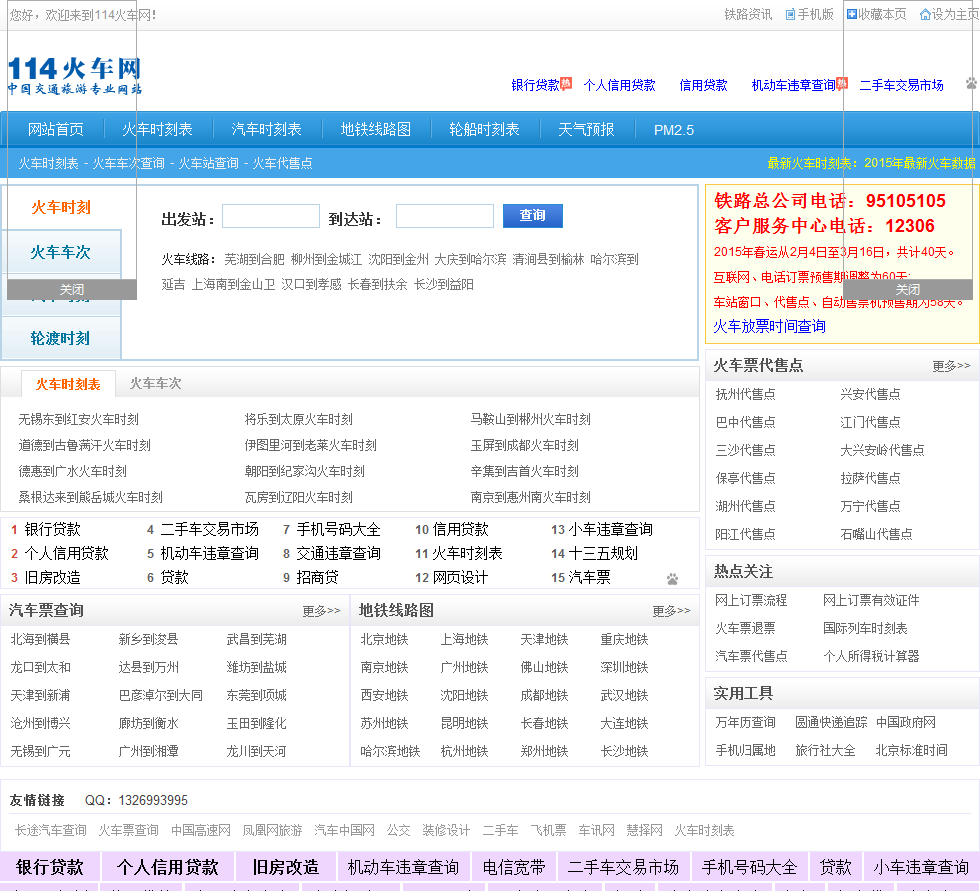Expand 更多 in 汽车票查询 section
Image resolution: width=980 pixels, height=891 pixels.
[x=321, y=611]
